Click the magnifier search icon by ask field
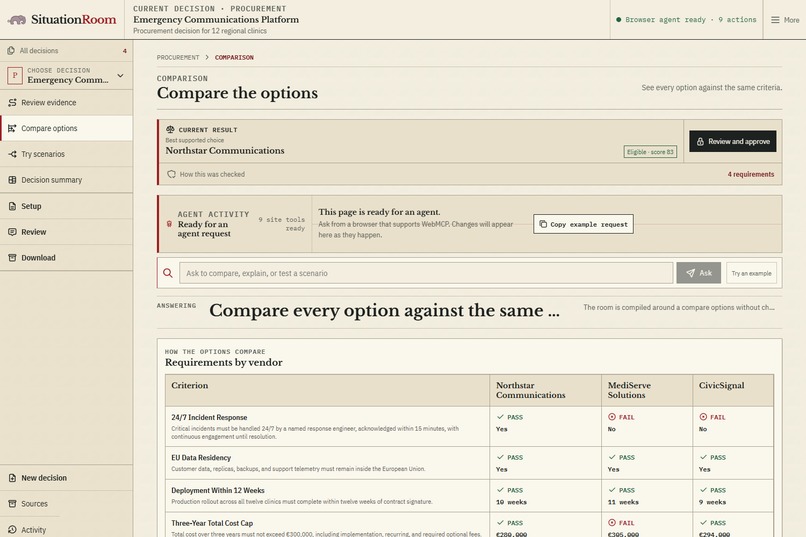The image size is (806, 537). 168,273
